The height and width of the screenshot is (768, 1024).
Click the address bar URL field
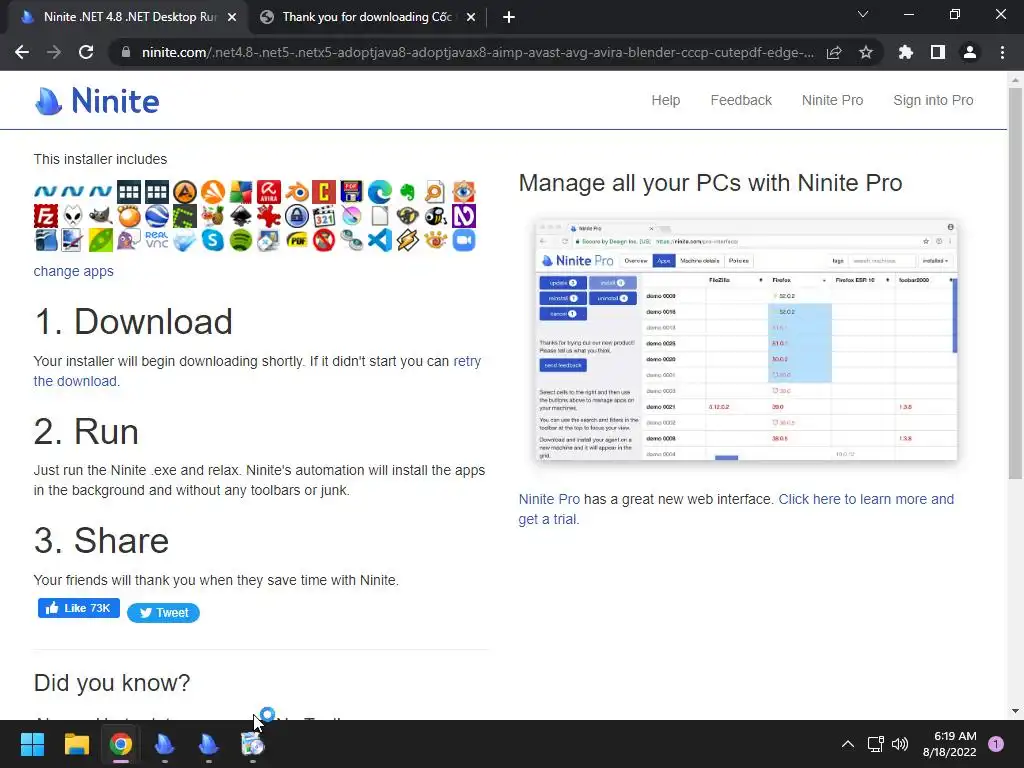(477, 52)
